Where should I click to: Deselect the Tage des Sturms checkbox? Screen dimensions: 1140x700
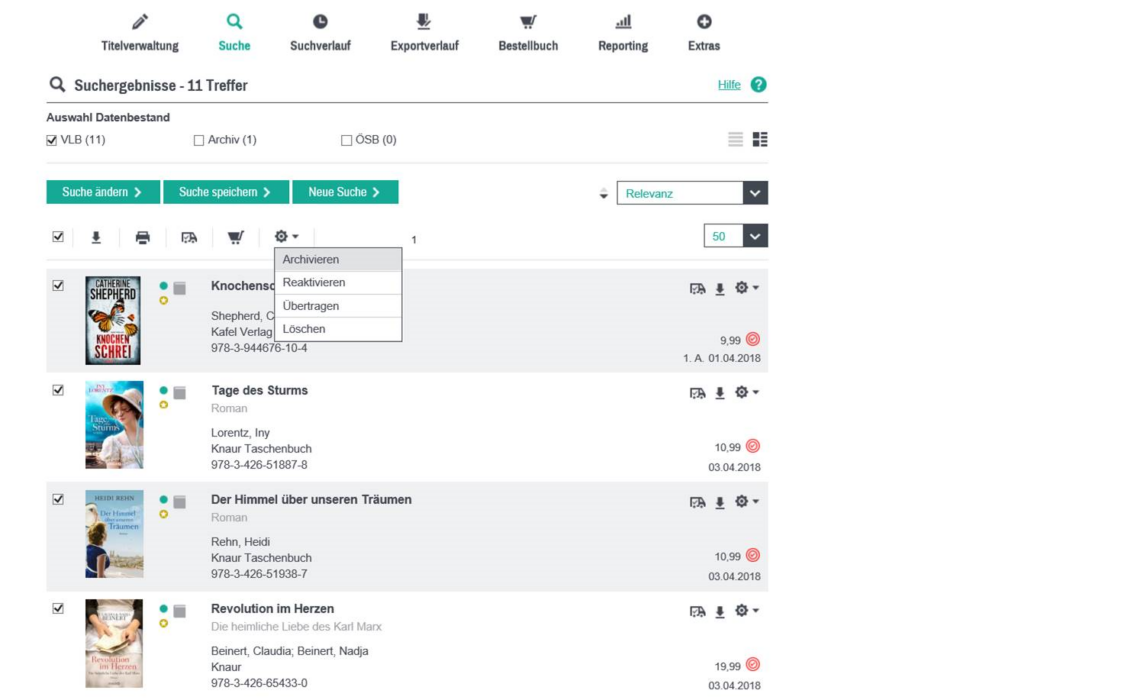click(58, 391)
